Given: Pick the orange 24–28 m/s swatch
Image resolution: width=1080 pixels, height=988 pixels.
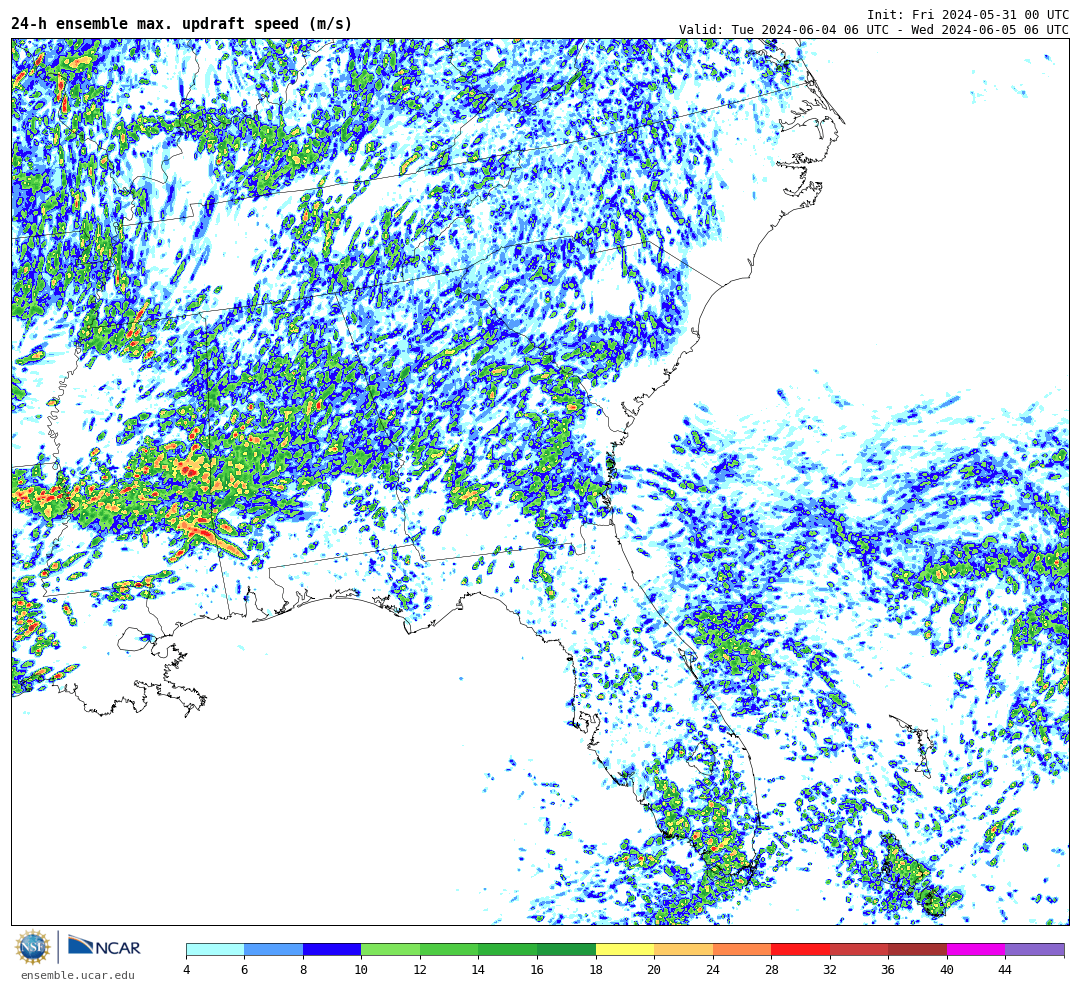Looking at the screenshot, I should 742,949.
